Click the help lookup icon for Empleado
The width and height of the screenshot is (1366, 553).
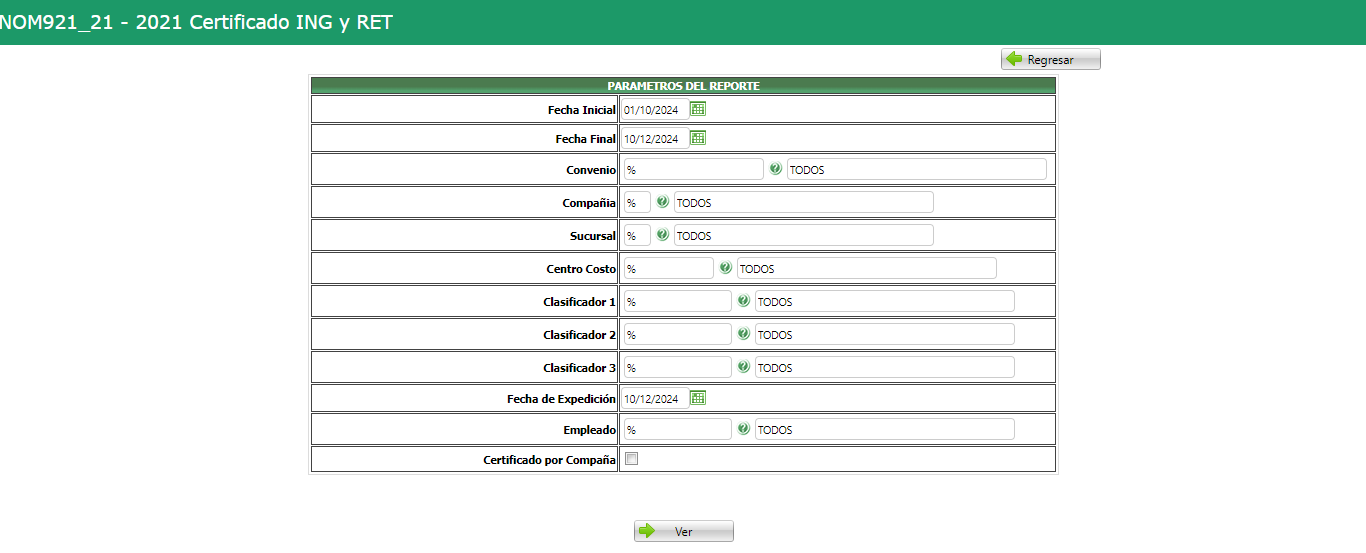(x=743, y=429)
